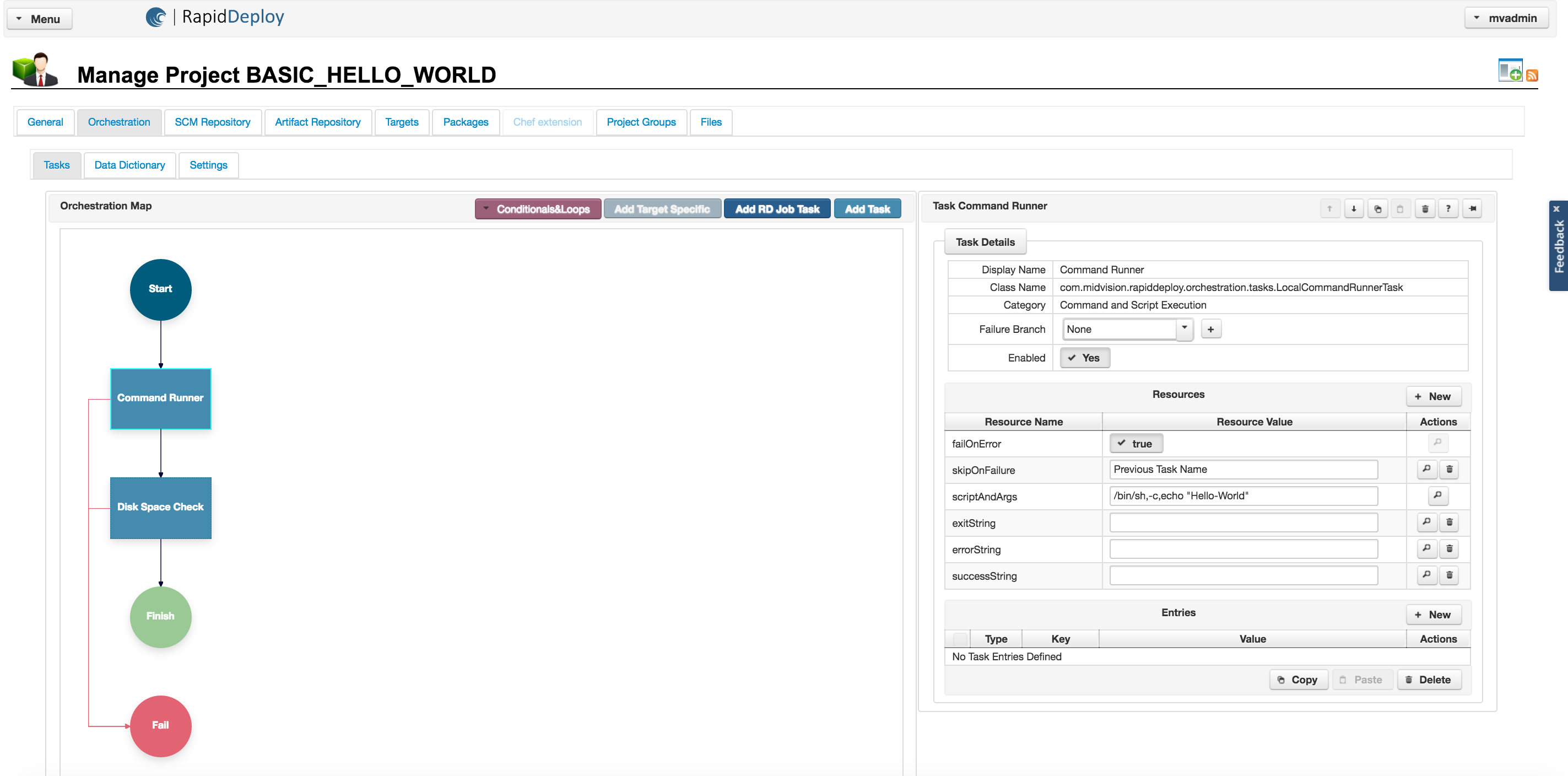Close the Feedback side tab
Viewport: 1568px width, 776px height.
click(x=1556, y=209)
